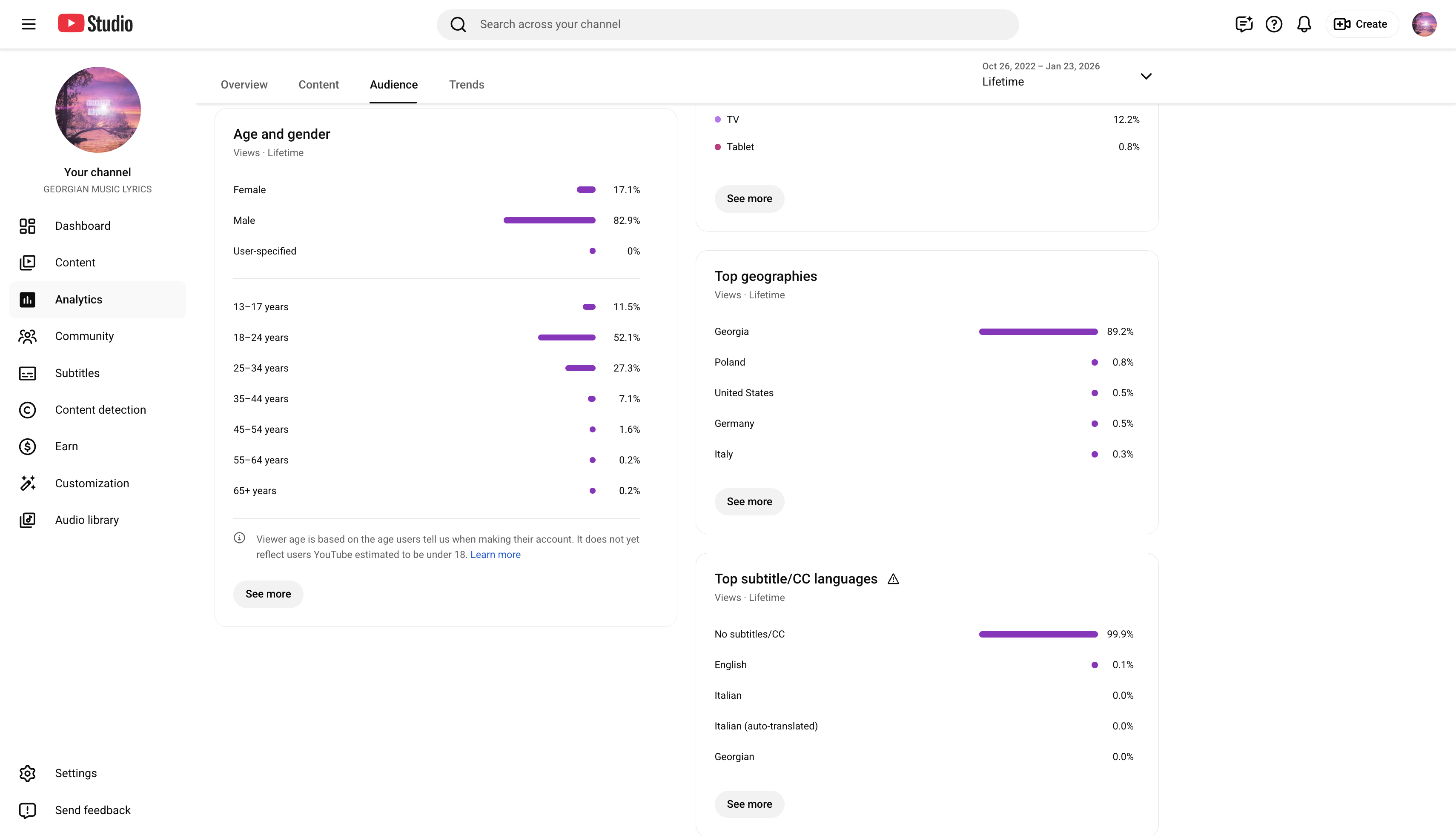
Task: Click the Subtitles sidebar icon
Action: pos(28,373)
